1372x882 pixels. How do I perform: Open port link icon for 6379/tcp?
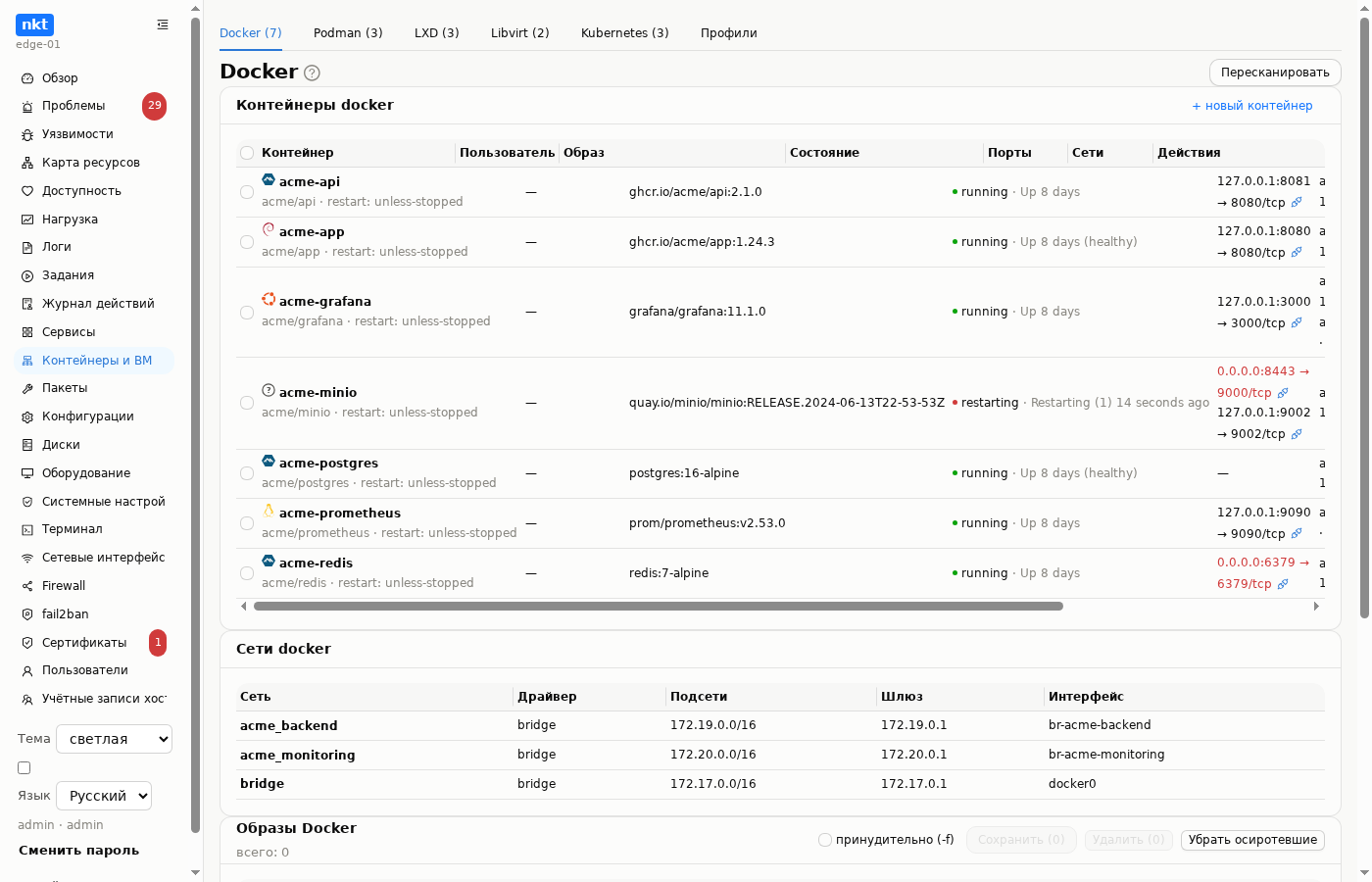coord(1283,584)
